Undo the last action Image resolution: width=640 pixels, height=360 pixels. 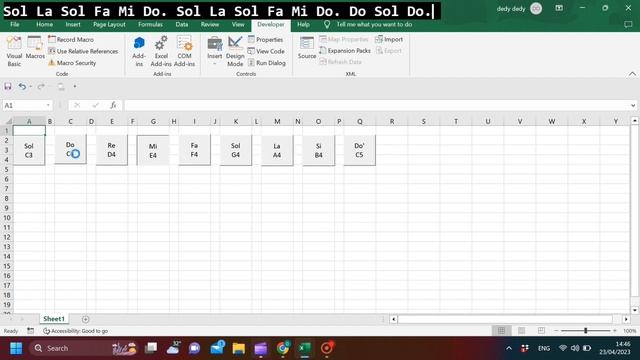click(x=22, y=86)
